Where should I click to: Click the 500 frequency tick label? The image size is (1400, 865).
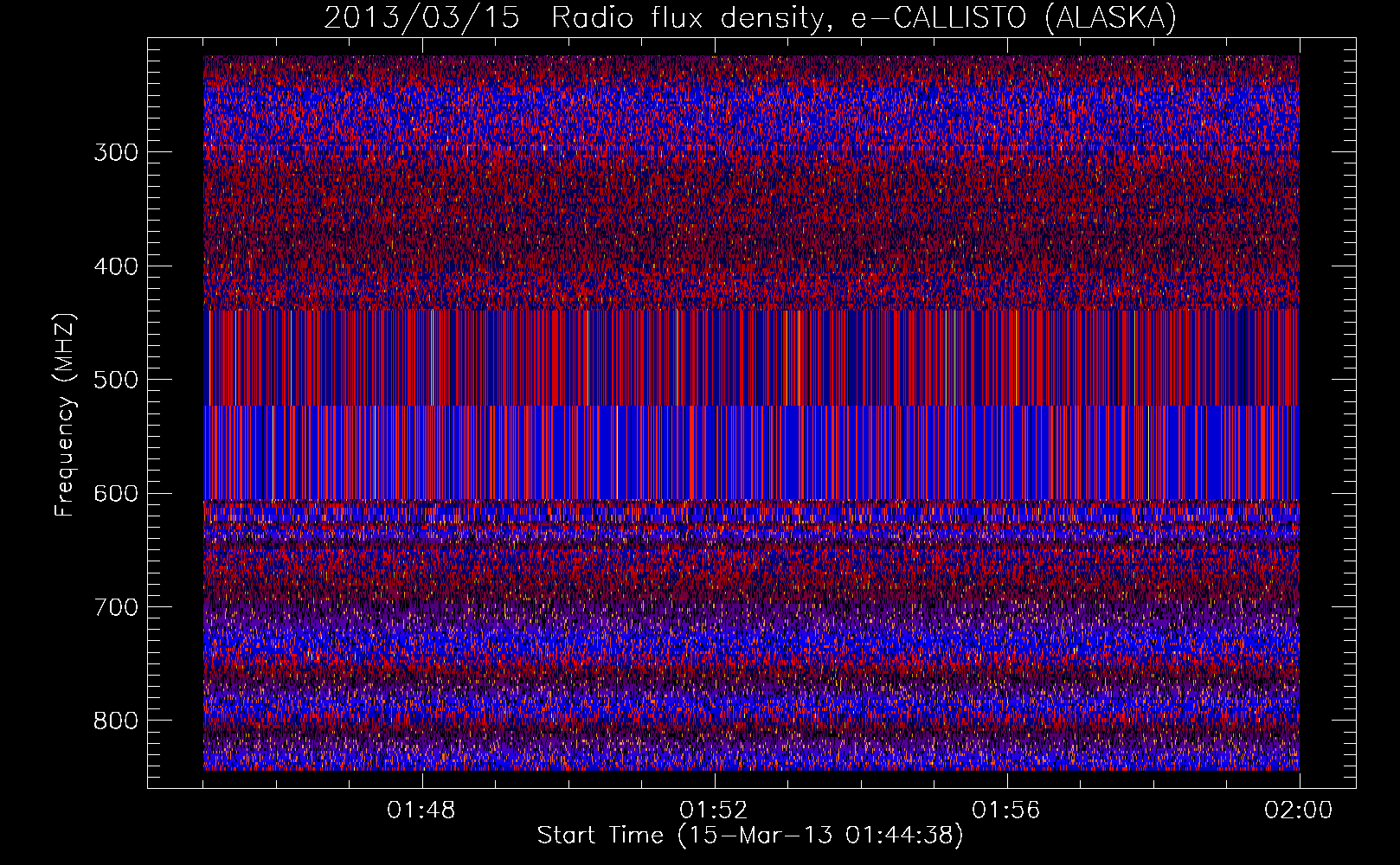116,381
